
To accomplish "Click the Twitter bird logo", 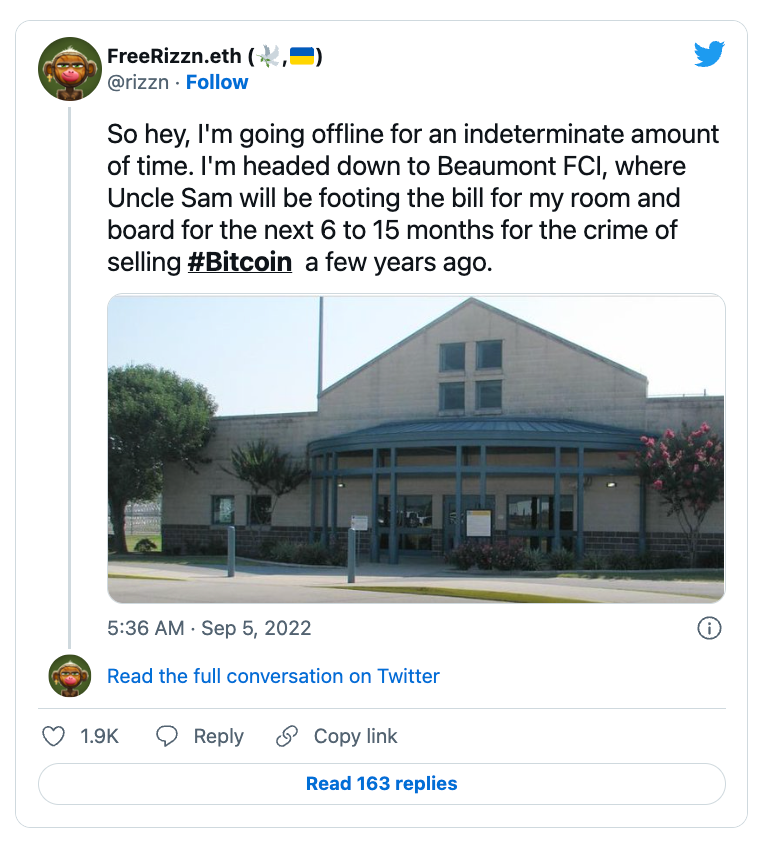I will (x=709, y=54).
